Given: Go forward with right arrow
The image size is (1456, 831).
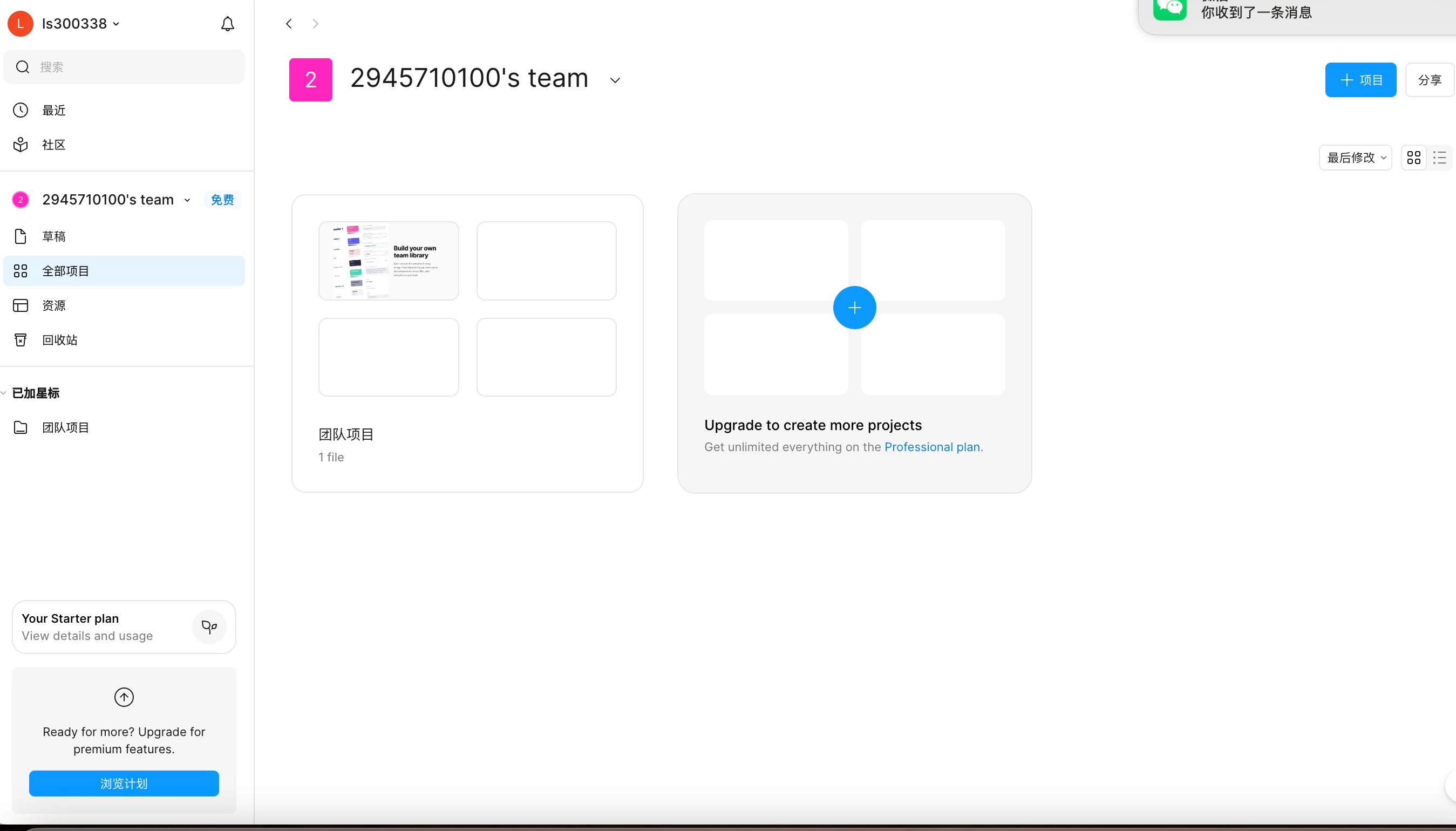Looking at the screenshot, I should 315,23.
